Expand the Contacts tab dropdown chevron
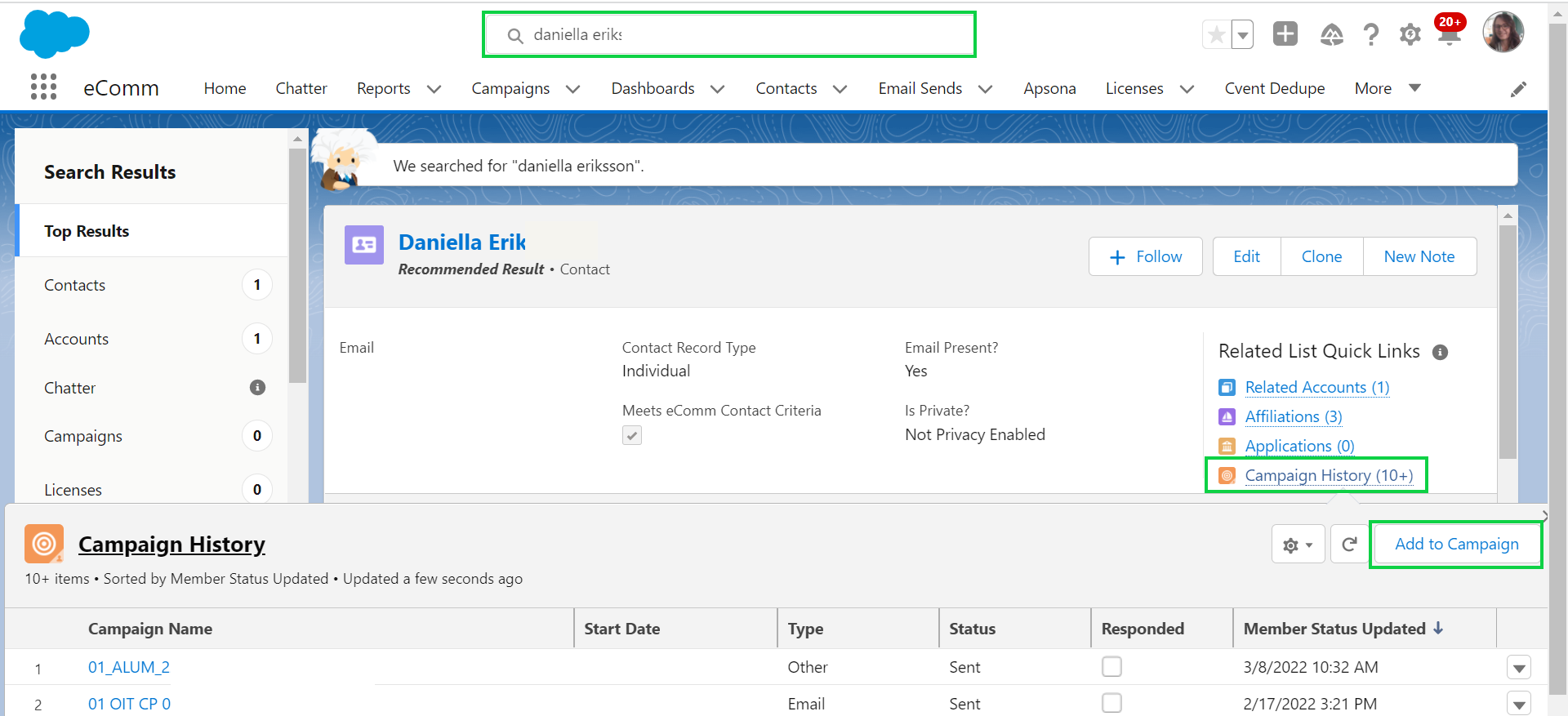This screenshot has width=1568, height=716. [x=840, y=89]
